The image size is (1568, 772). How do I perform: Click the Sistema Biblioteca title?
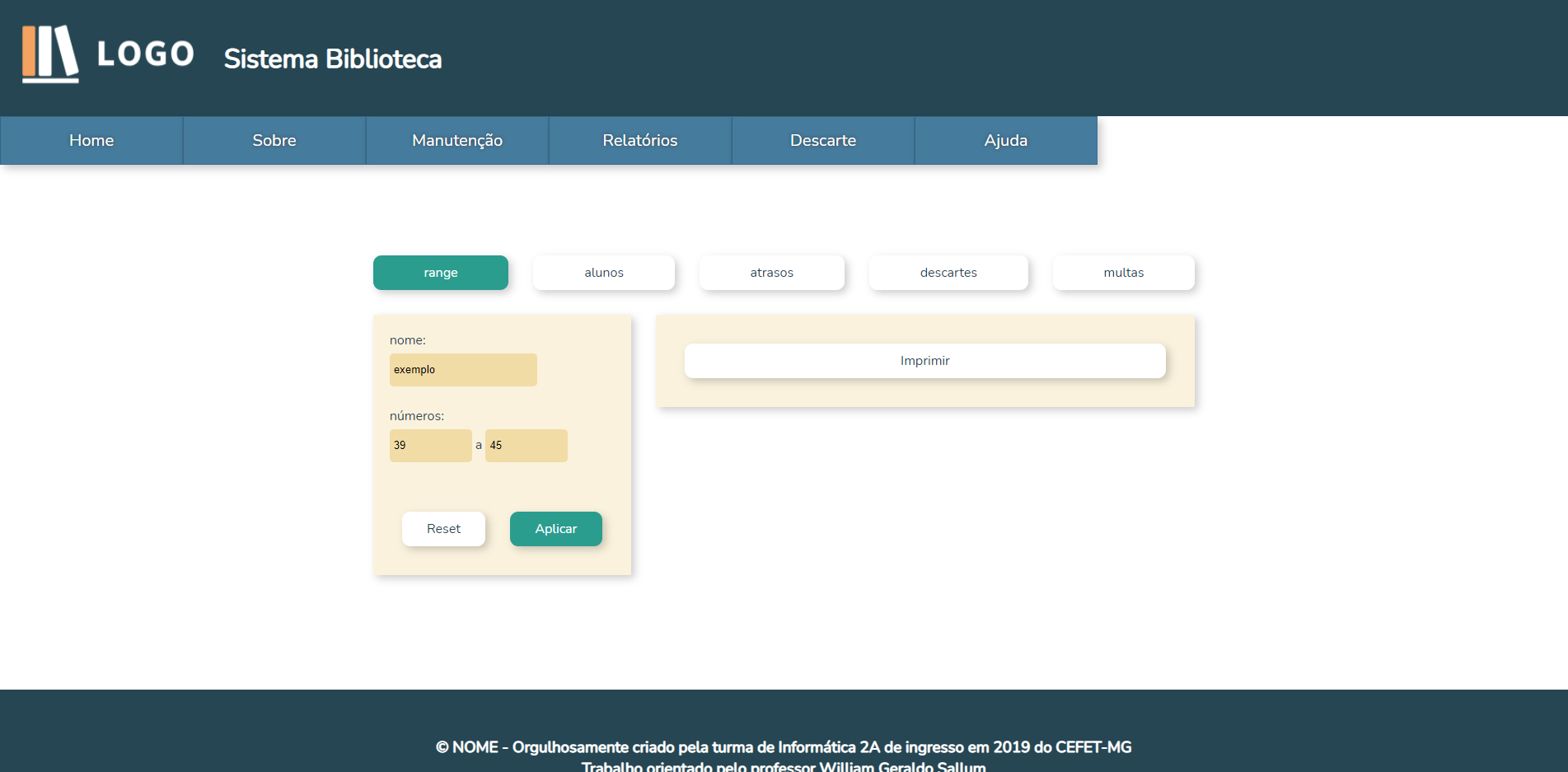(333, 58)
